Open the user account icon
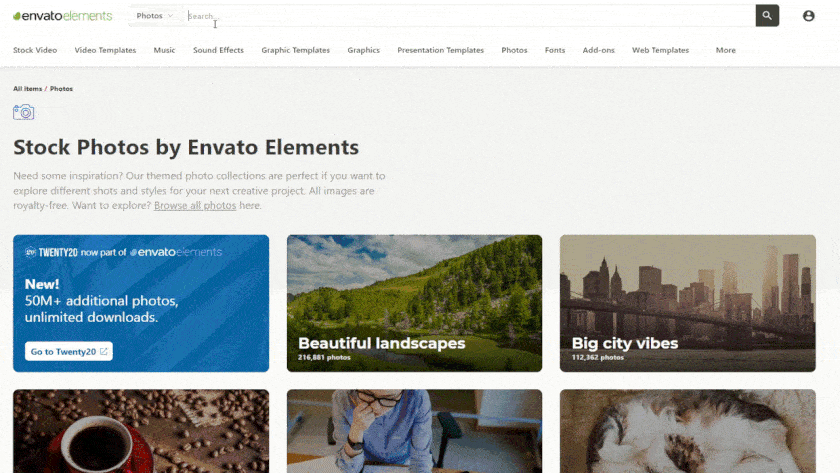The height and width of the screenshot is (473, 840). 808,16
